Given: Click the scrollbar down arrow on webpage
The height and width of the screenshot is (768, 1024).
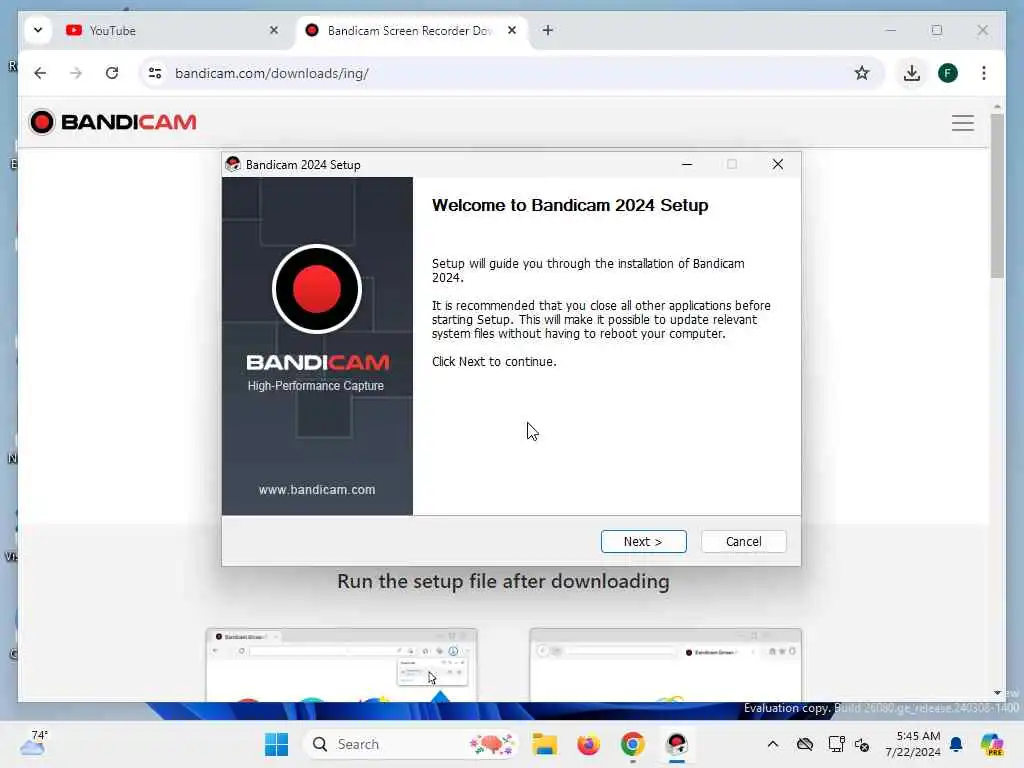Looking at the screenshot, I should [x=997, y=693].
